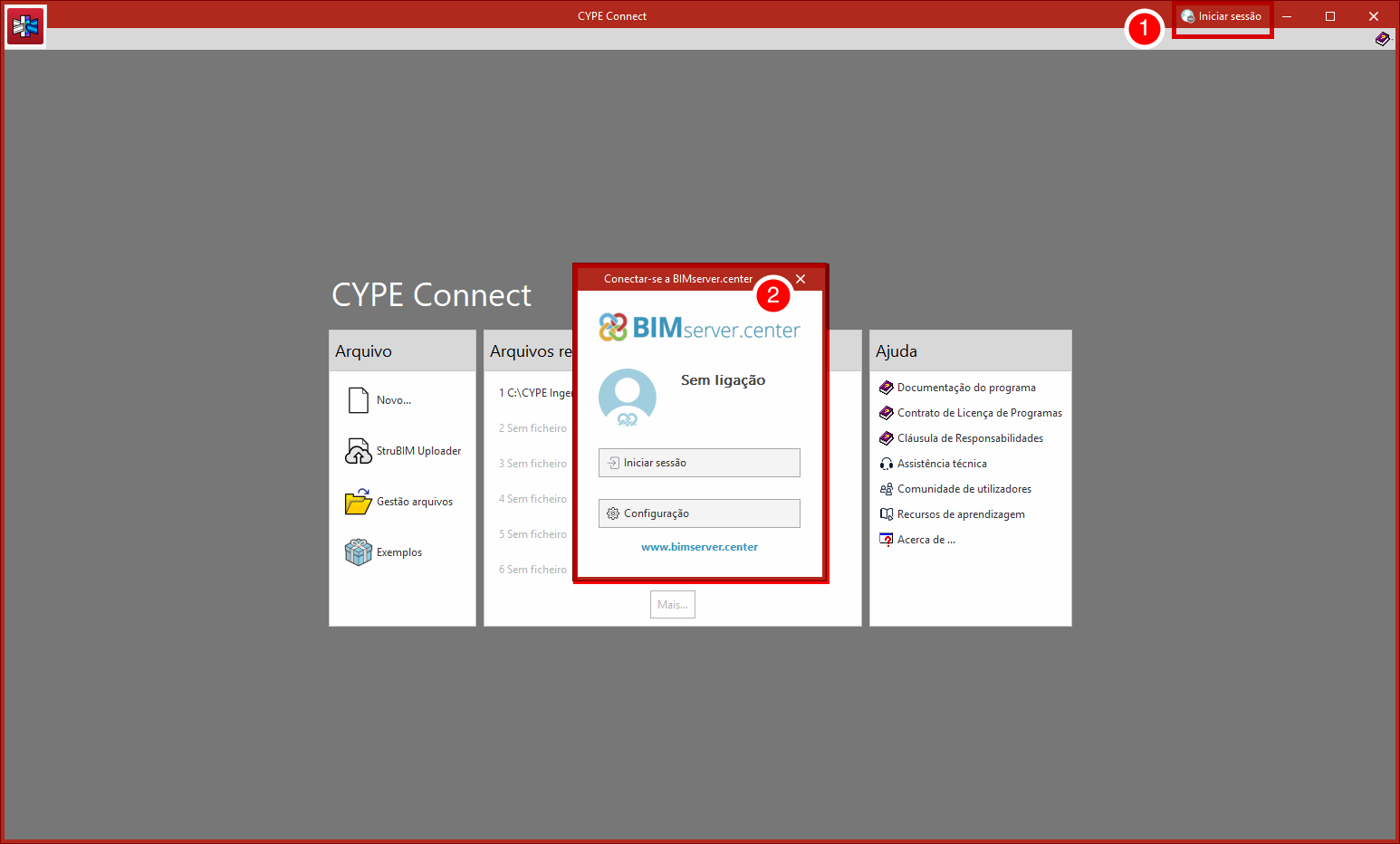Visit the www.bimserver.center link
The width and height of the screenshot is (1400, 844).
(x=699, y=547)
